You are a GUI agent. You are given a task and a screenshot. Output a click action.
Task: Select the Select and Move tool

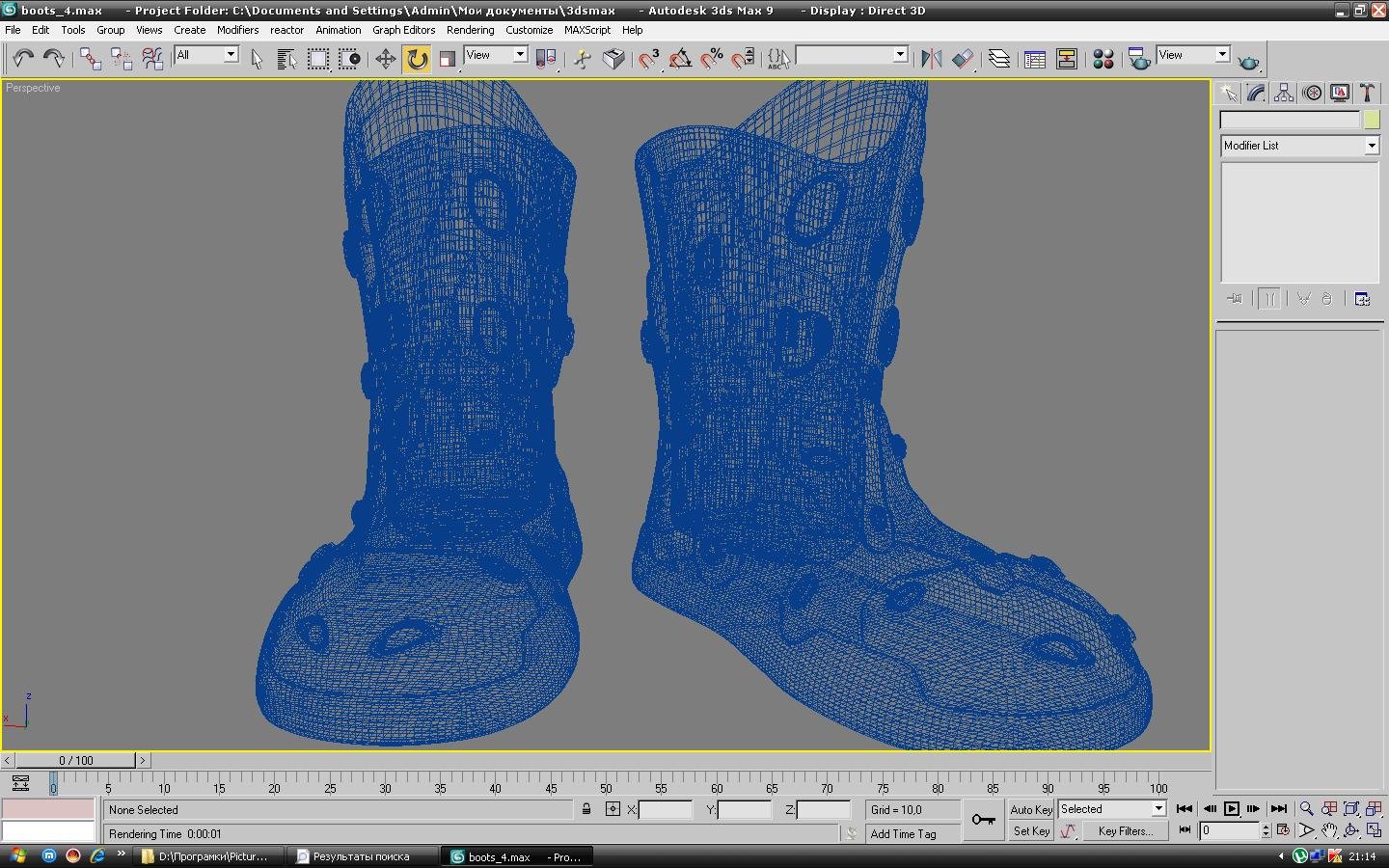(x=386, y=59)
